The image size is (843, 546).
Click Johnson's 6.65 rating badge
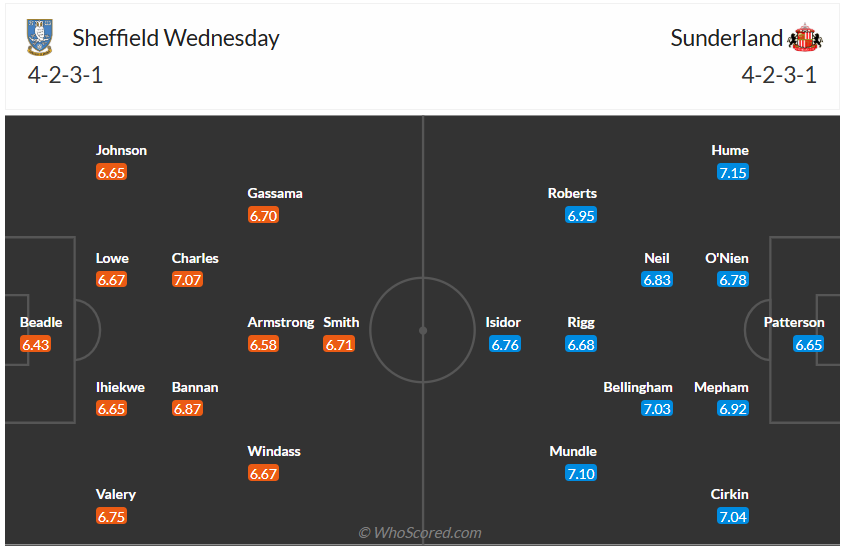pos(111,173)
